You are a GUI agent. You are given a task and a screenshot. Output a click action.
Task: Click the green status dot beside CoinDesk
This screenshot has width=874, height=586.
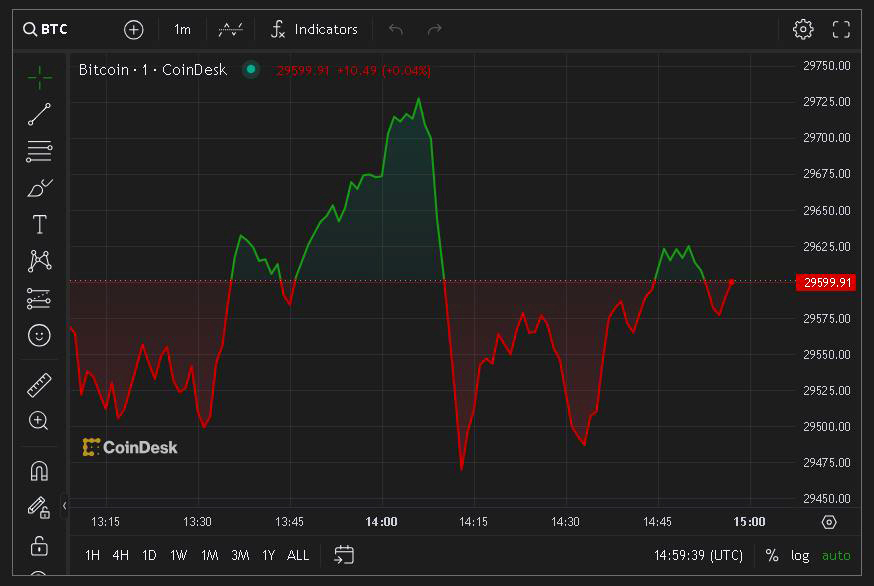(x=251, y=70)
